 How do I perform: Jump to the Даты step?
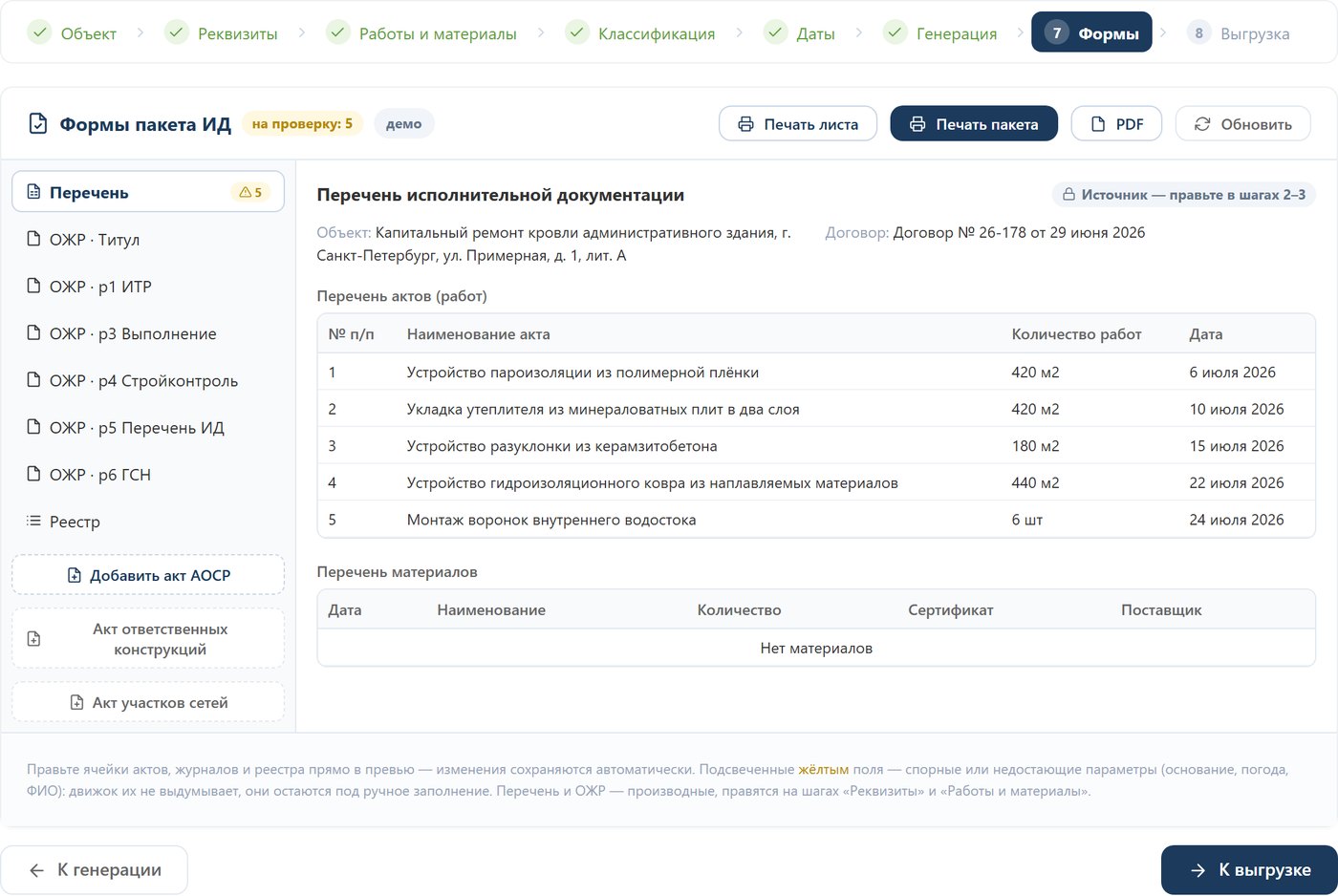coord(800,33)
